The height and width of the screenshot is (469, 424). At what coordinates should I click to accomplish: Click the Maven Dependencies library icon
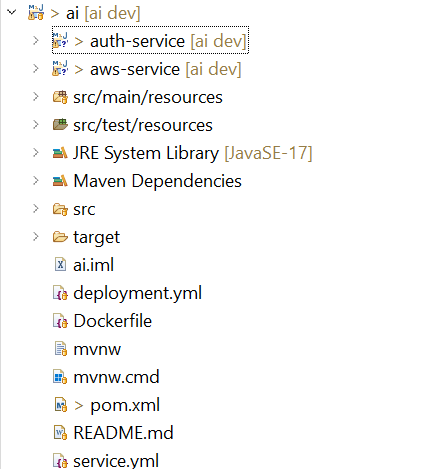click(60, 181)
